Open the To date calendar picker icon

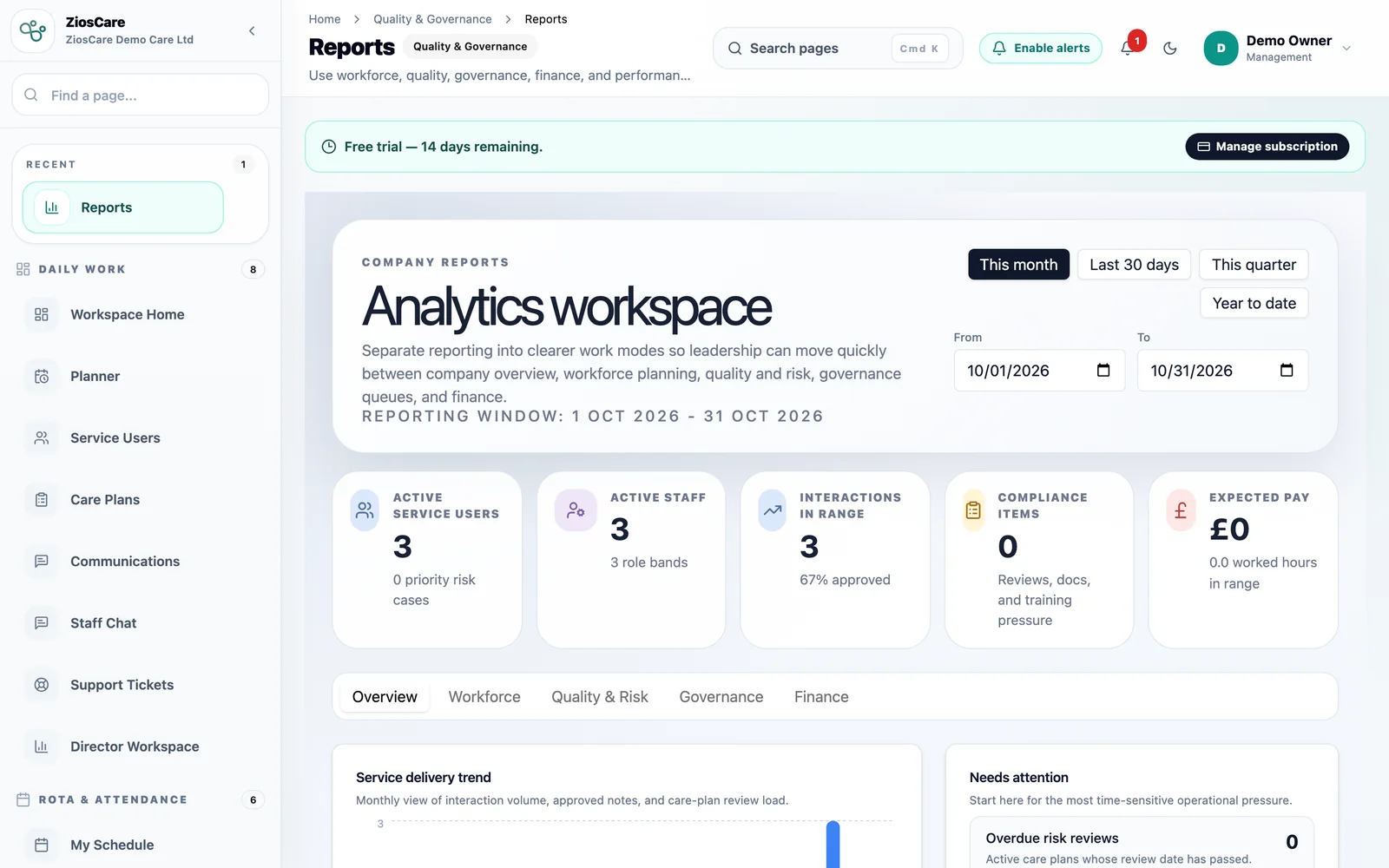pos(1287,371)
